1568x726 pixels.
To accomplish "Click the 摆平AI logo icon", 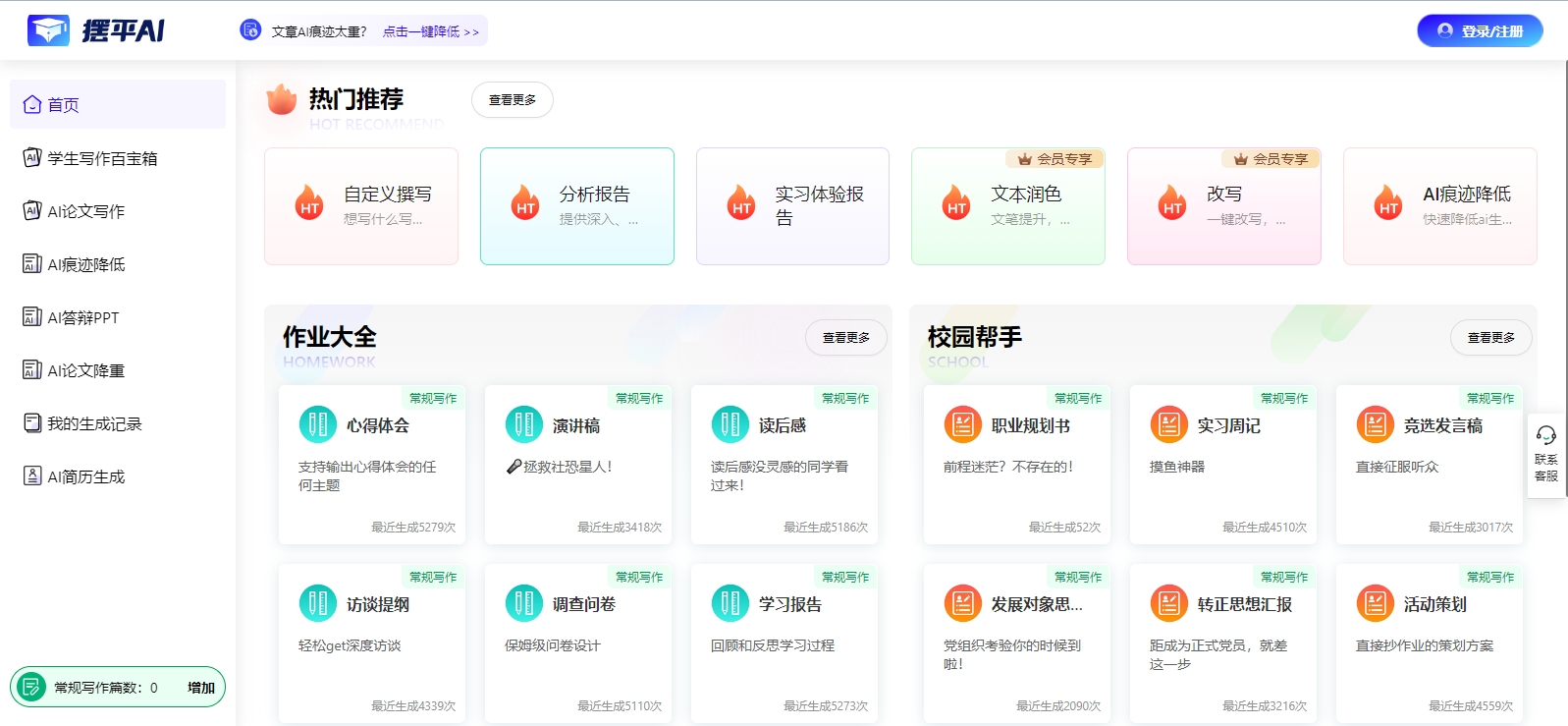I will coord(48,30).
